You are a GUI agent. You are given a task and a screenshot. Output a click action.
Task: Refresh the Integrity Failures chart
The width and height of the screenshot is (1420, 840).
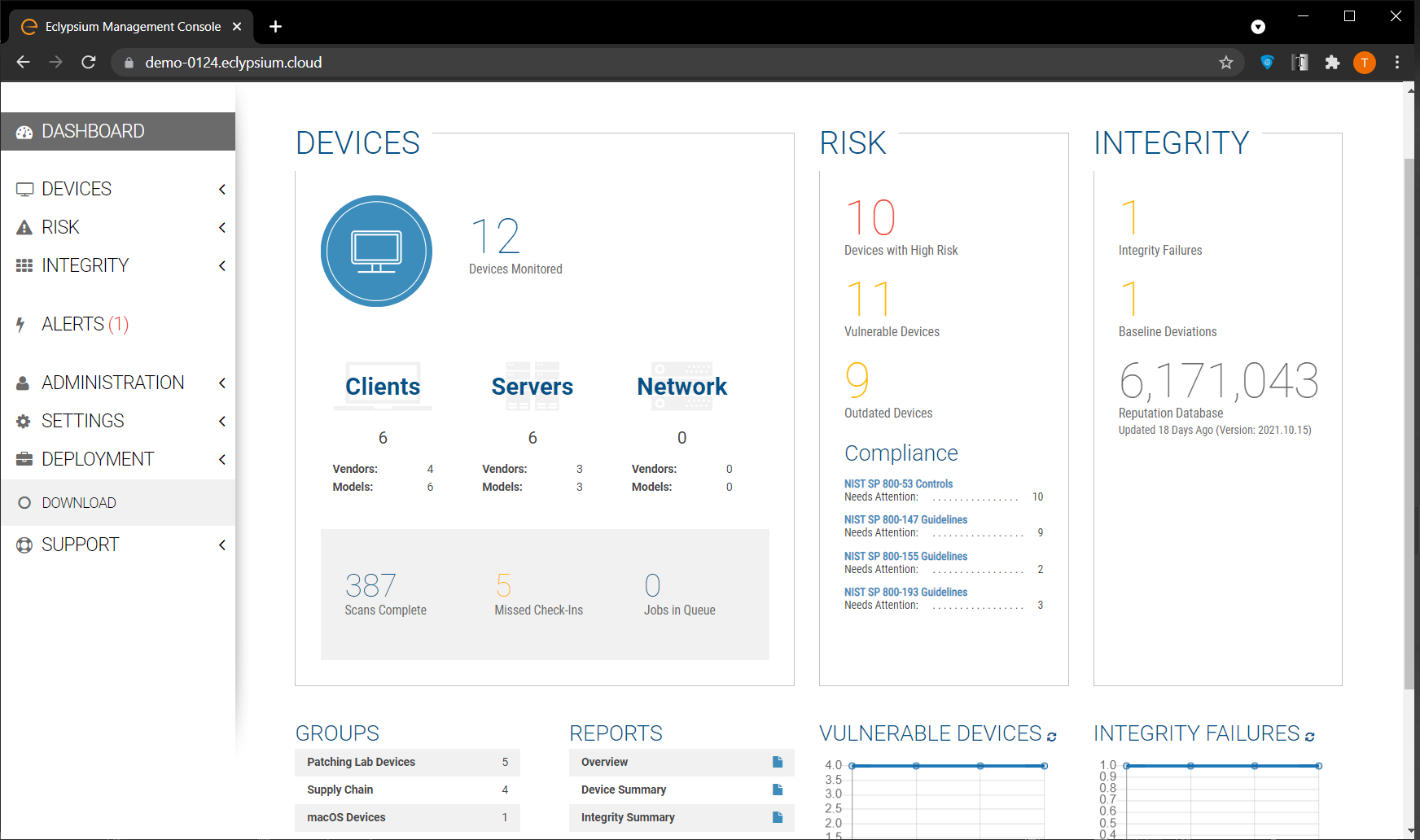point(1310,736)
